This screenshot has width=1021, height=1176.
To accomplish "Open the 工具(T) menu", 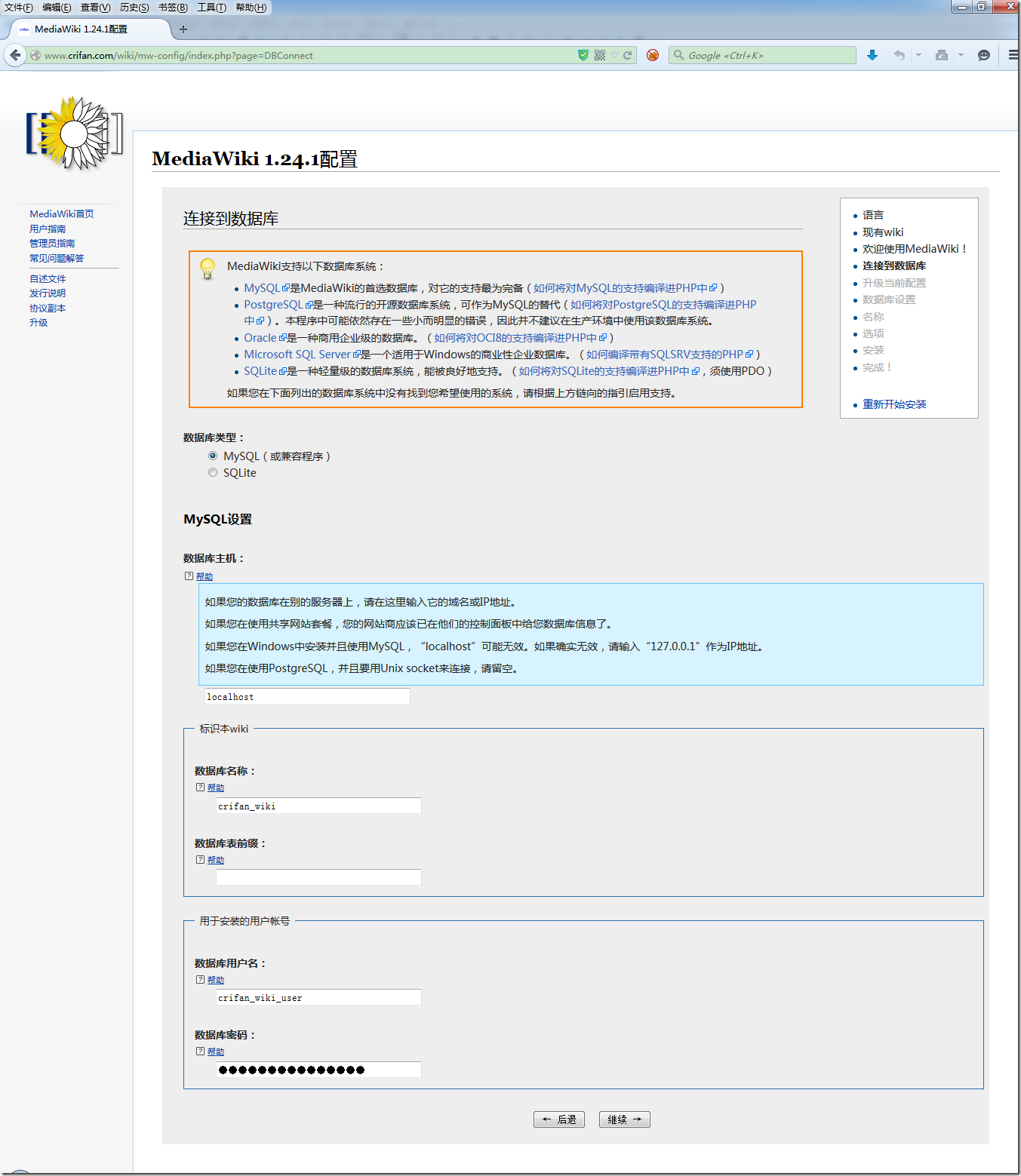I will click(212, 8).
